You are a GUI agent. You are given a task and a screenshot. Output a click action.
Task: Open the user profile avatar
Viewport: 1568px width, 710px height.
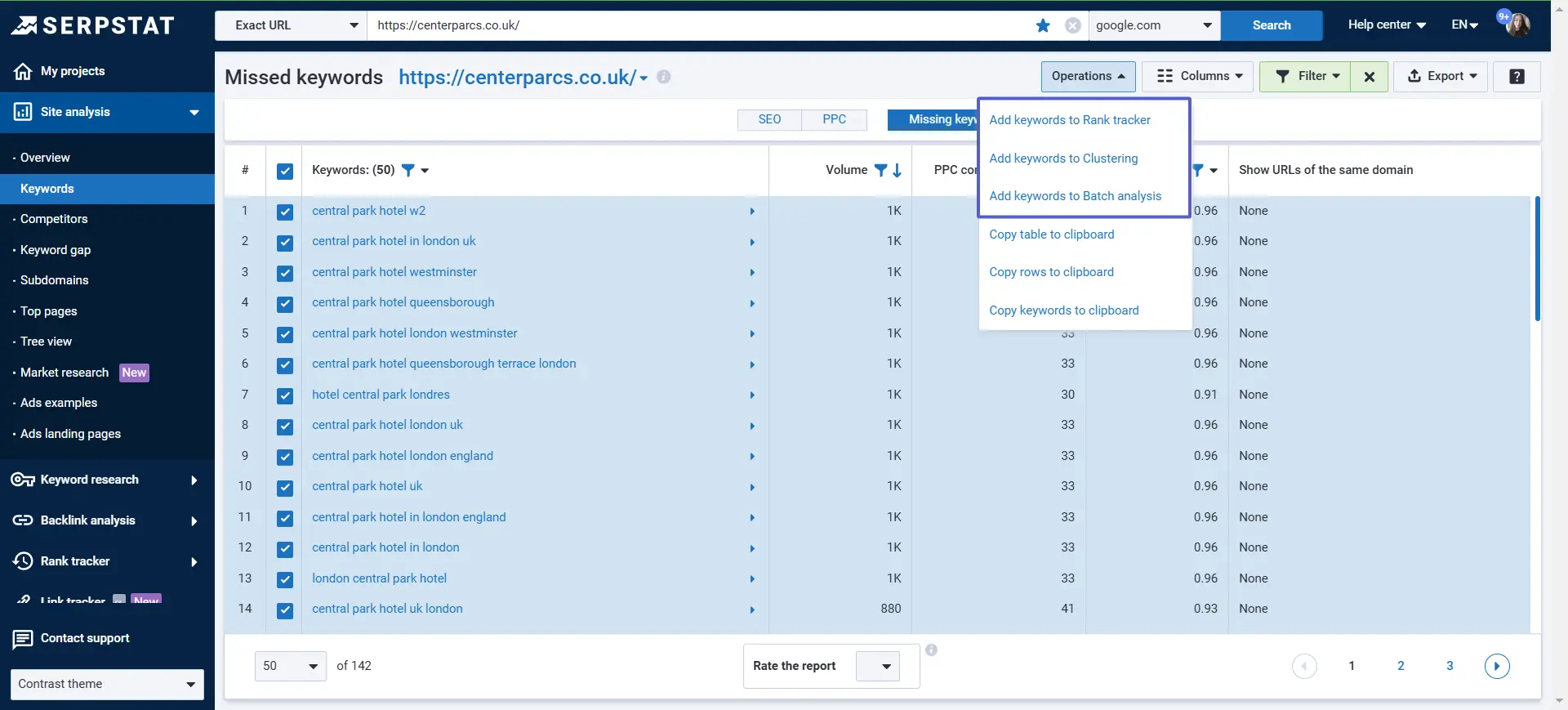pos(1518,25)
